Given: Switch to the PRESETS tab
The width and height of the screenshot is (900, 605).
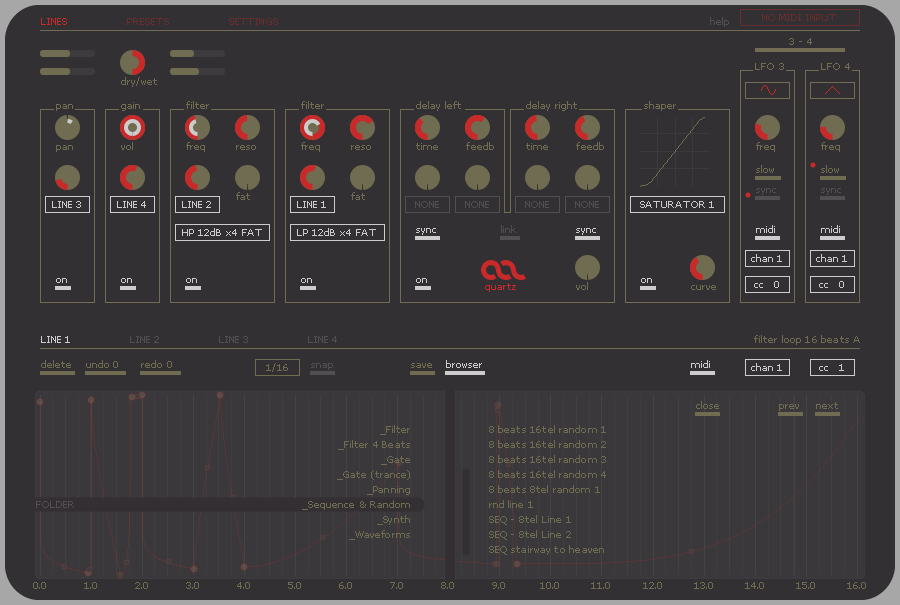Looking at the screenshot, I should (x=147, y=21).
